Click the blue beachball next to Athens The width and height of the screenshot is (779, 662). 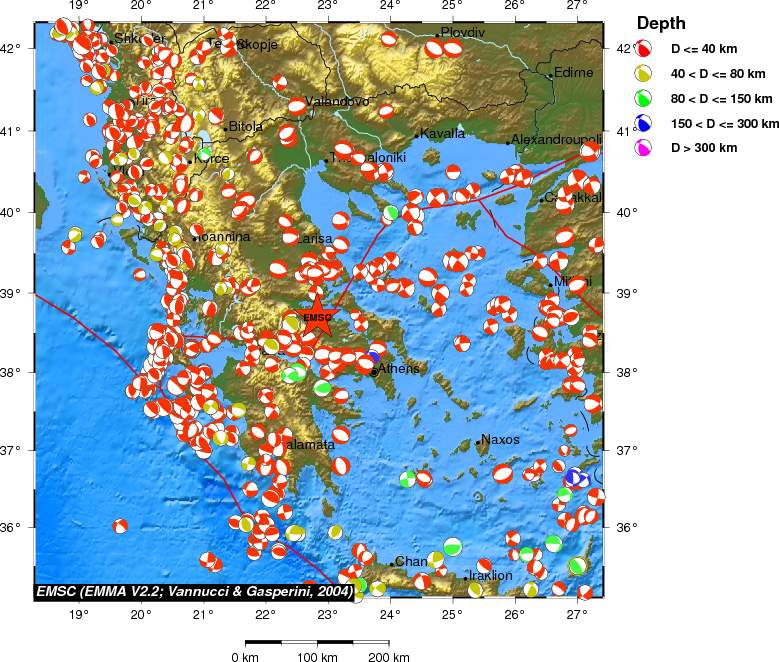(372, 358)
